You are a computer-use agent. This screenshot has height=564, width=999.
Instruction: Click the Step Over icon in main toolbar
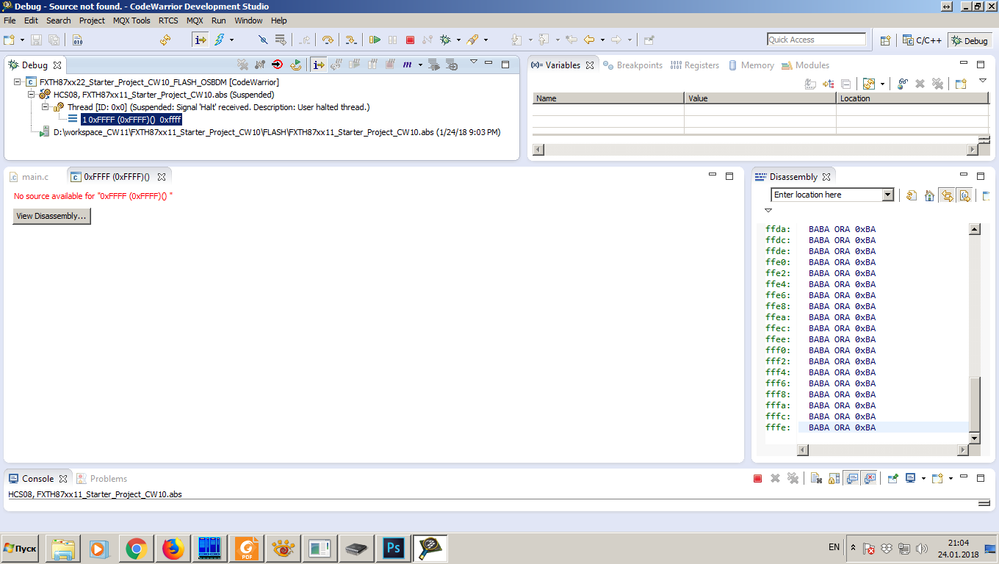click(327, 40)
